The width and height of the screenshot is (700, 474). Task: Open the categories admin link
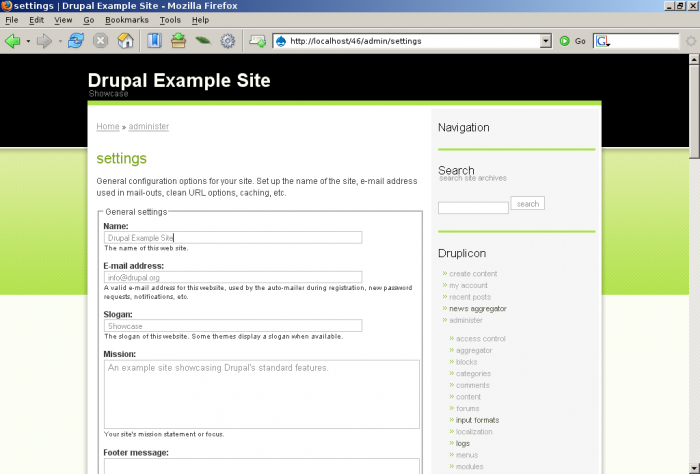coord(473,374)
